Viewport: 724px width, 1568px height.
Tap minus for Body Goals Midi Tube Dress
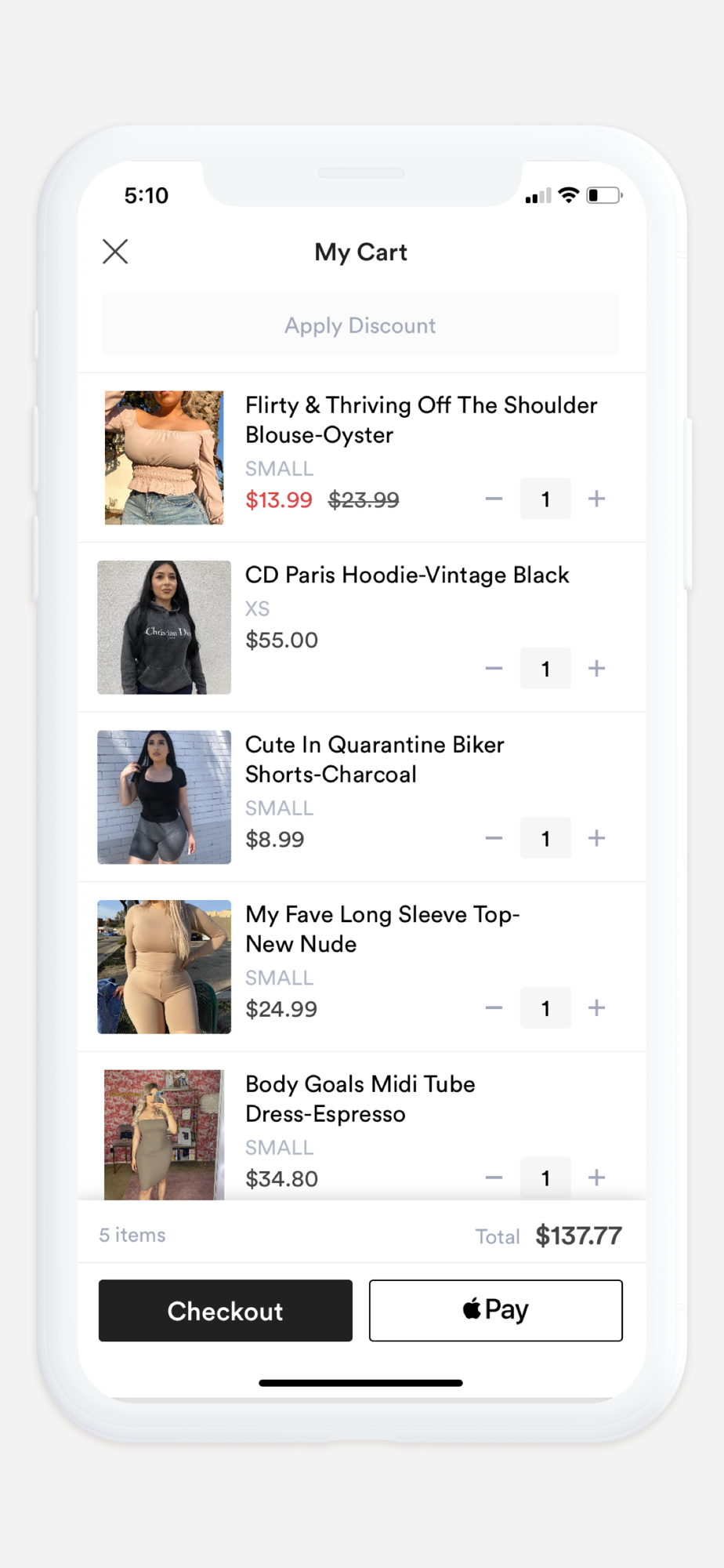[494, 1178]
